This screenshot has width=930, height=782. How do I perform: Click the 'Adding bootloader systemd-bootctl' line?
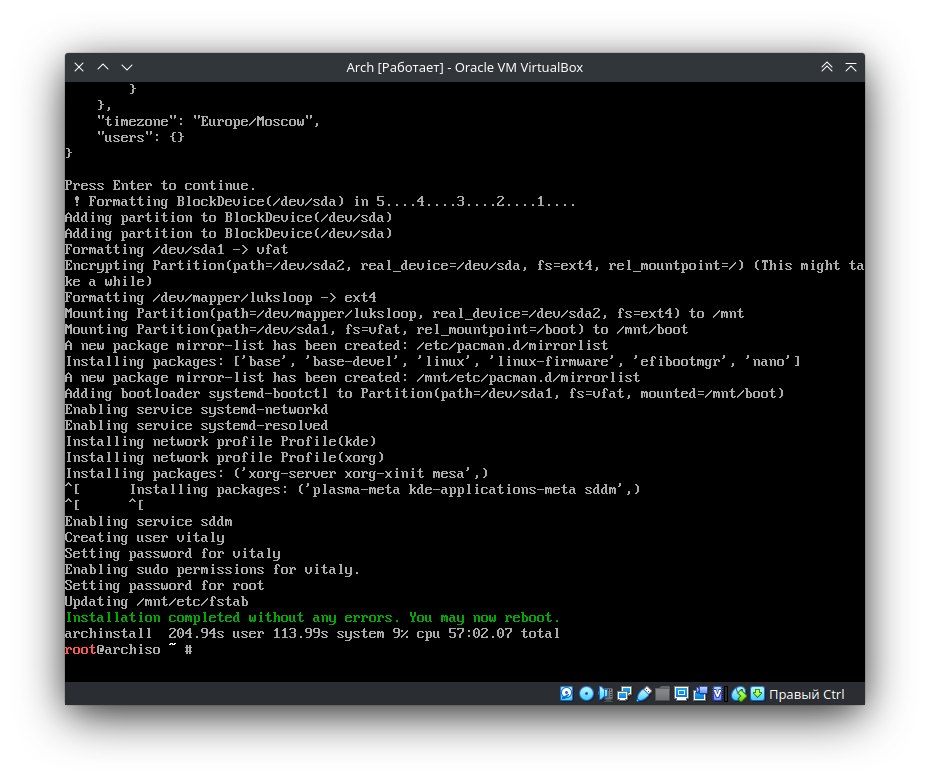pos(425,393)
